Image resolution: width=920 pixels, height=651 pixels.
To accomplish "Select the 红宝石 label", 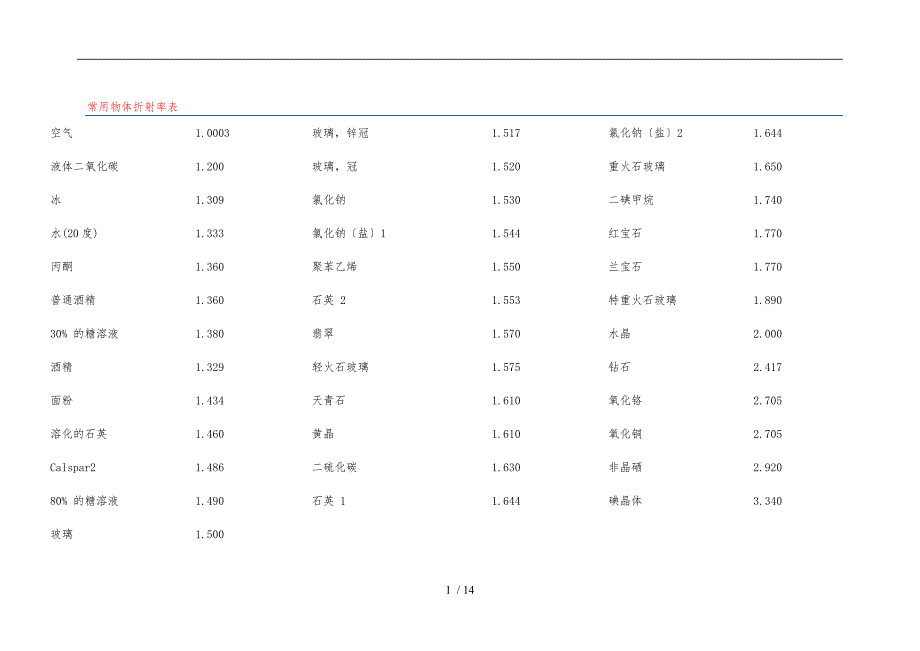I will tap(625, 234).
